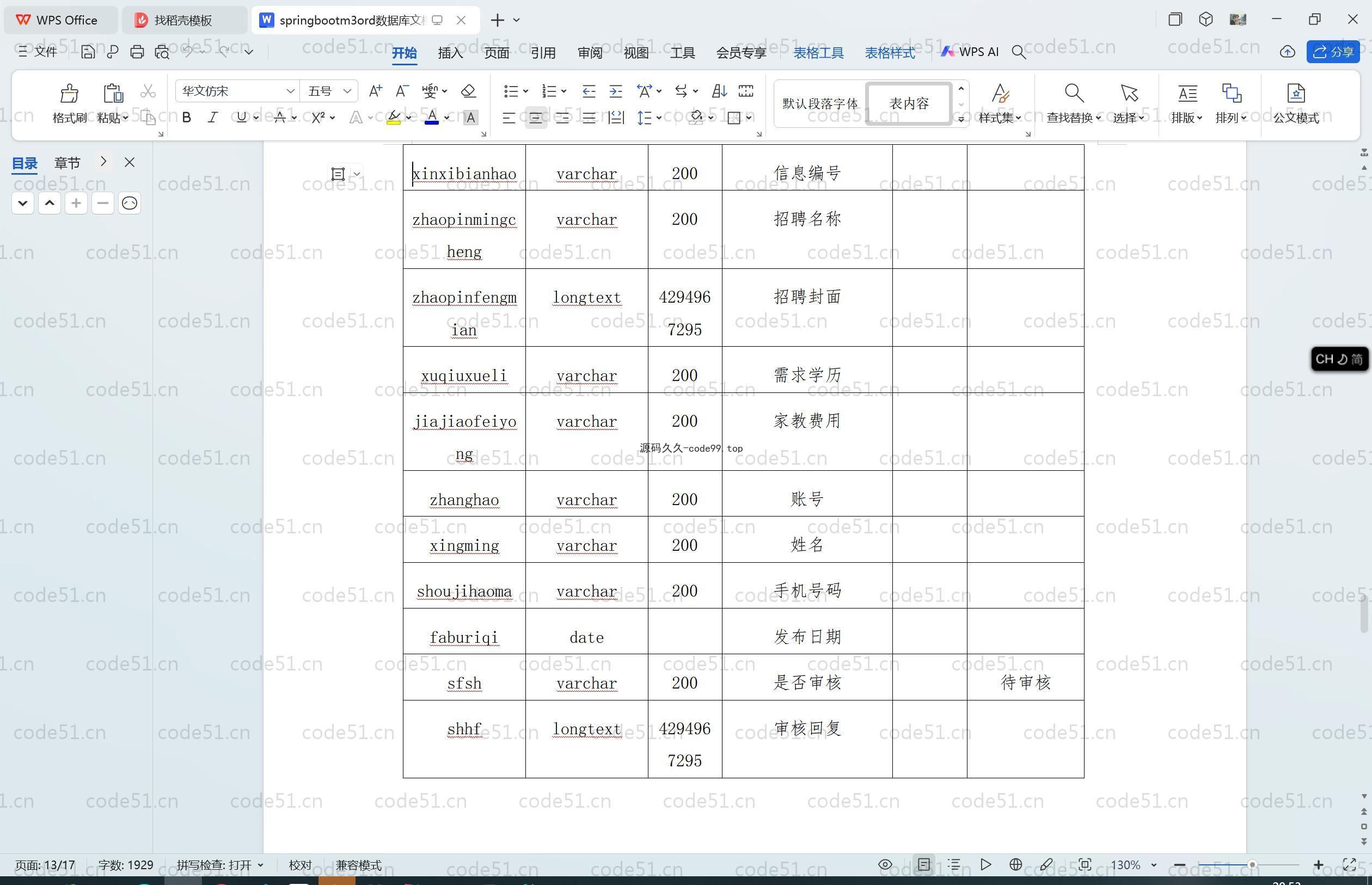Click the Align Right icon
Viewport: 1372px width, 885px height.
[x=562, y=118]
